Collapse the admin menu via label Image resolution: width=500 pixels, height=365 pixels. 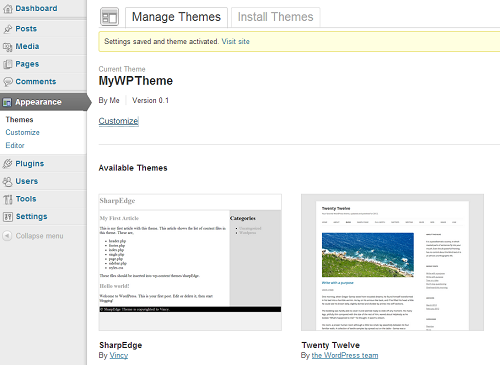39,236
